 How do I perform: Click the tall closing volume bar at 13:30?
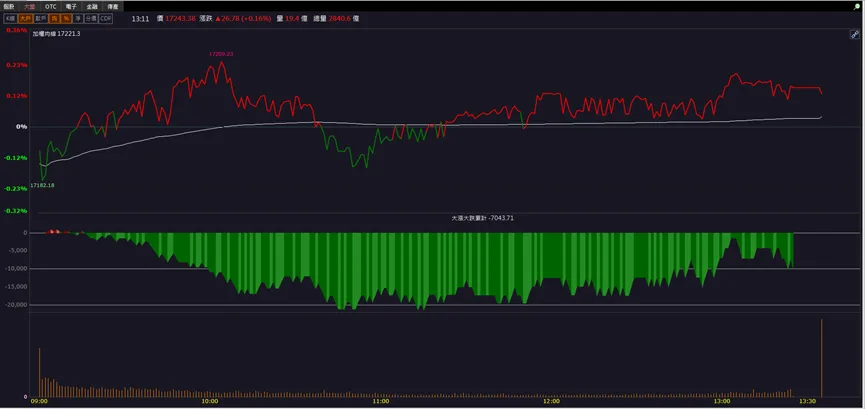click(821, 358)
